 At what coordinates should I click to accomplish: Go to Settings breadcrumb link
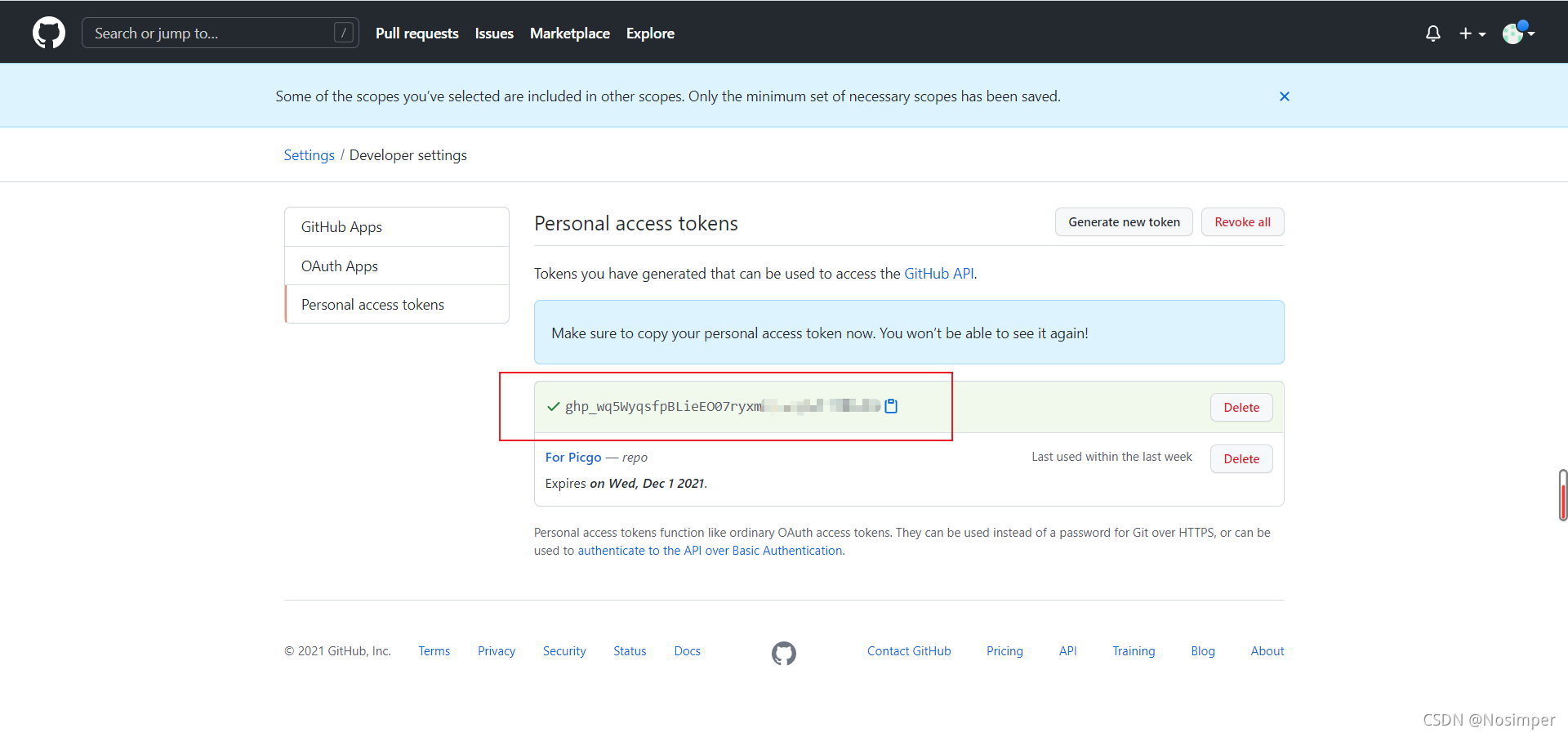309,155
